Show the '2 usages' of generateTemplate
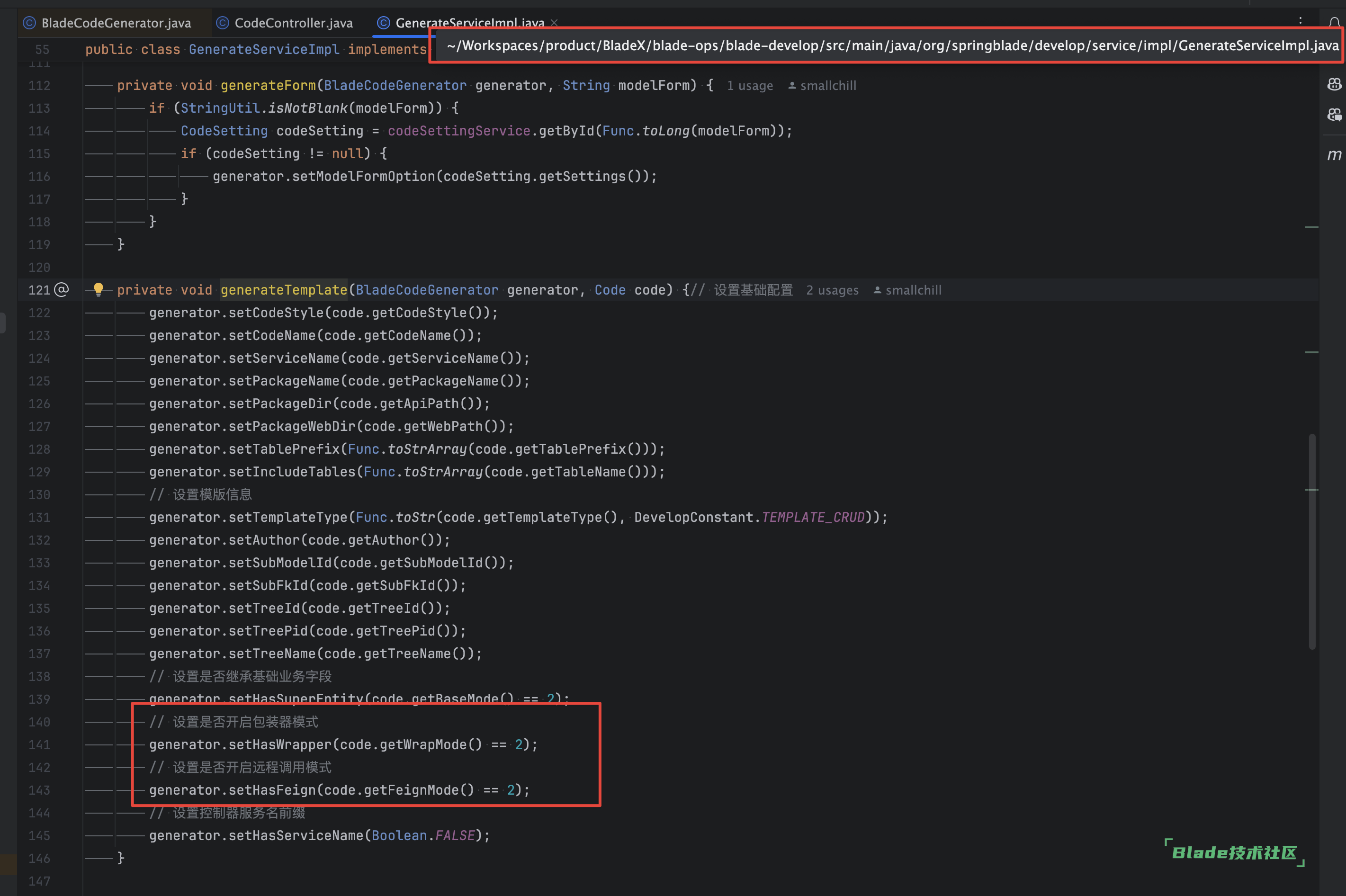Screen dimensions: 1346x896 point(832,290)
